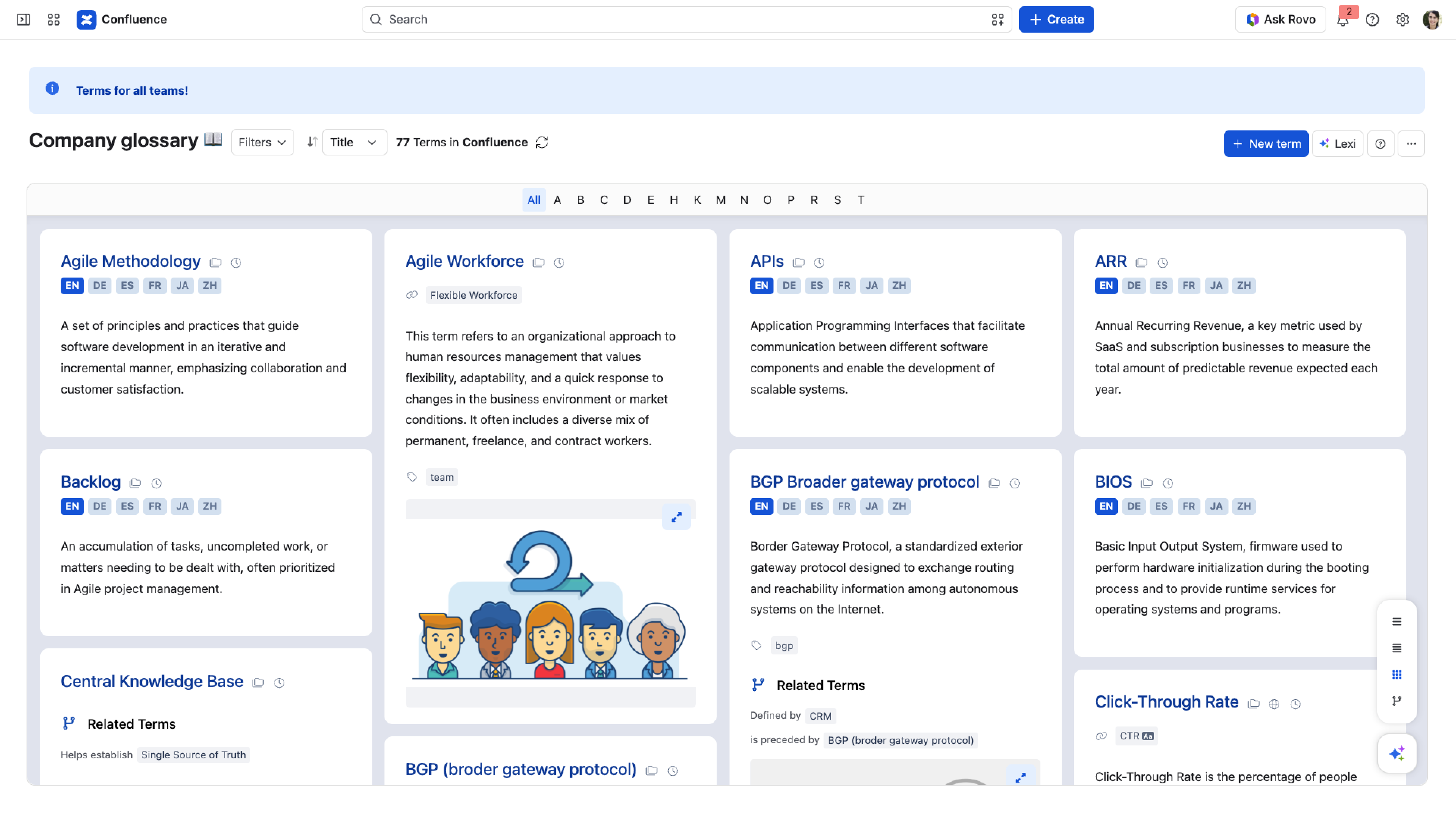Add a New term
The height and width of the screenshot is (819, 1456).
click(x=1266, y=144)
